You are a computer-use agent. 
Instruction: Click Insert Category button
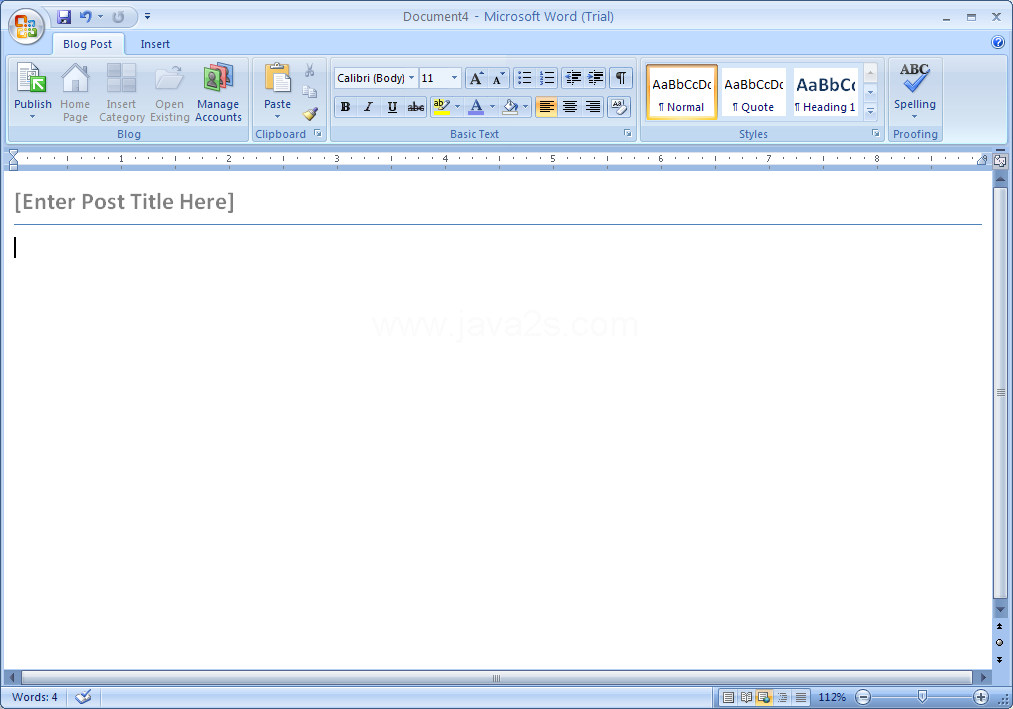click(x=121, y=92)
